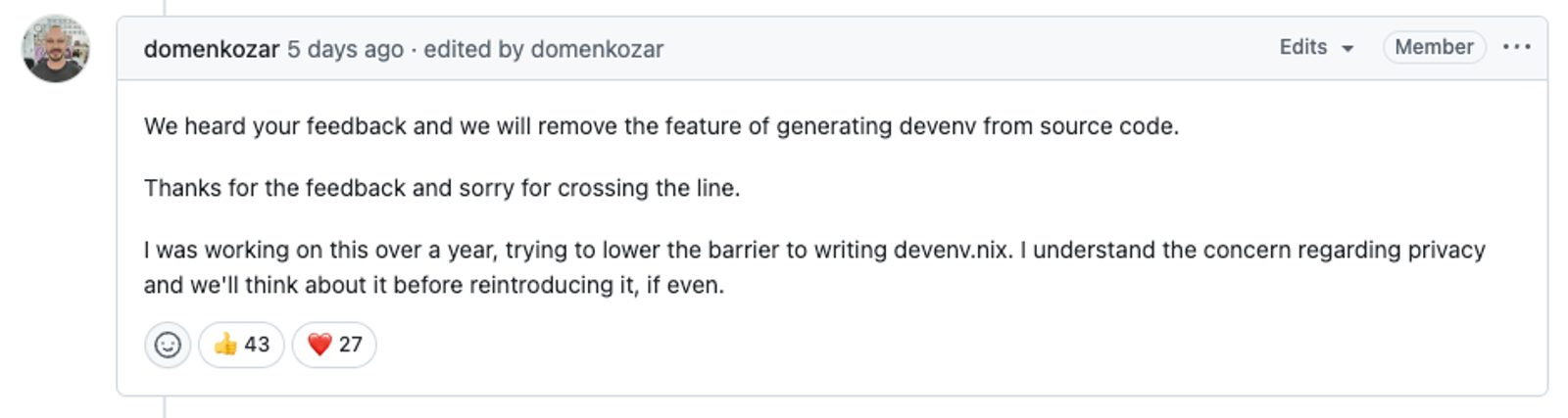Viewport: 1568px width, 418px height.
Task: Toggle the thumbs up reaction with 43
Action: click(241, 345)
